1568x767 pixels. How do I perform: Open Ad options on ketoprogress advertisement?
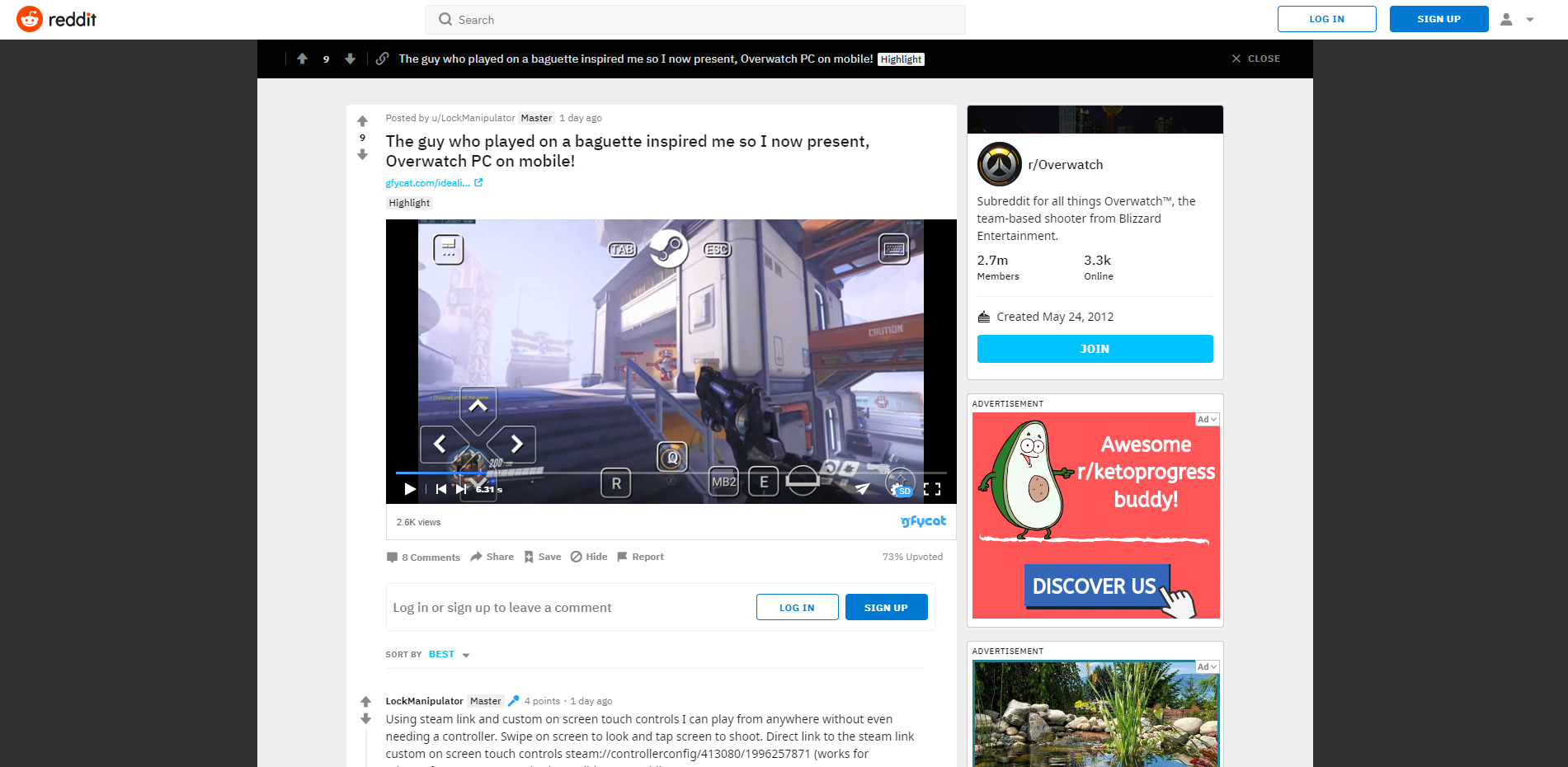(1207, 420)
